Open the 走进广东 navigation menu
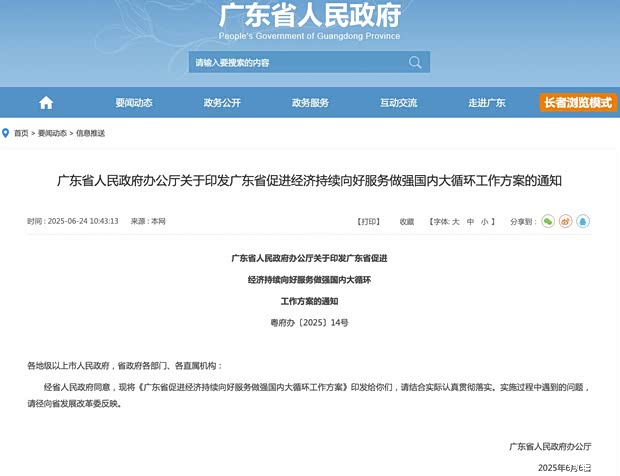This screenshot has height=476, width=620. click(487, 103)
